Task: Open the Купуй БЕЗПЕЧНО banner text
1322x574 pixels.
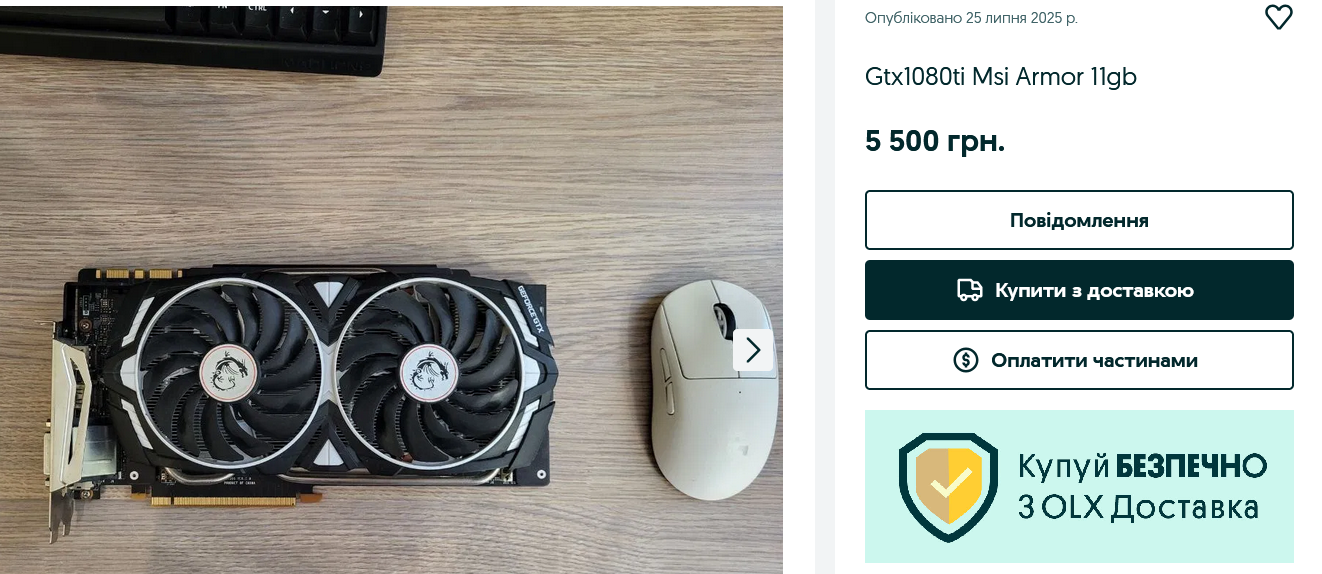Action: coord(1142,465)
